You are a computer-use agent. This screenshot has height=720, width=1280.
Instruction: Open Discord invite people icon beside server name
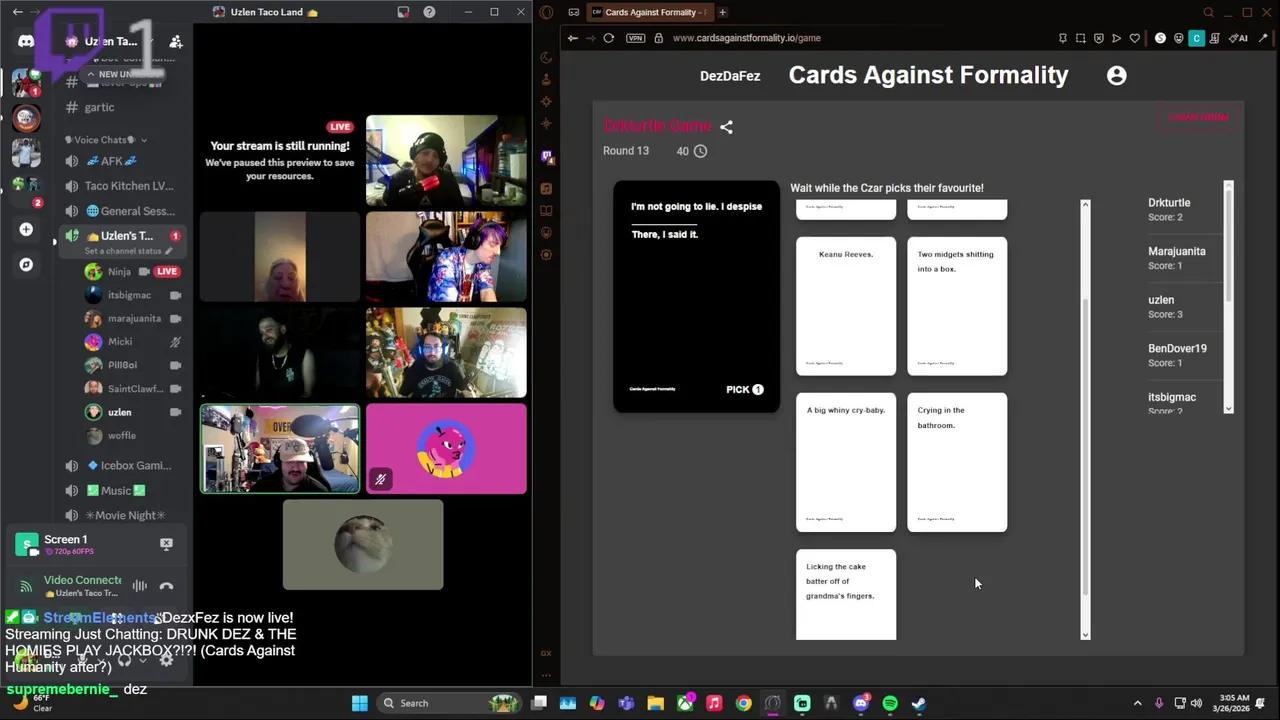[x=176, y=41]
